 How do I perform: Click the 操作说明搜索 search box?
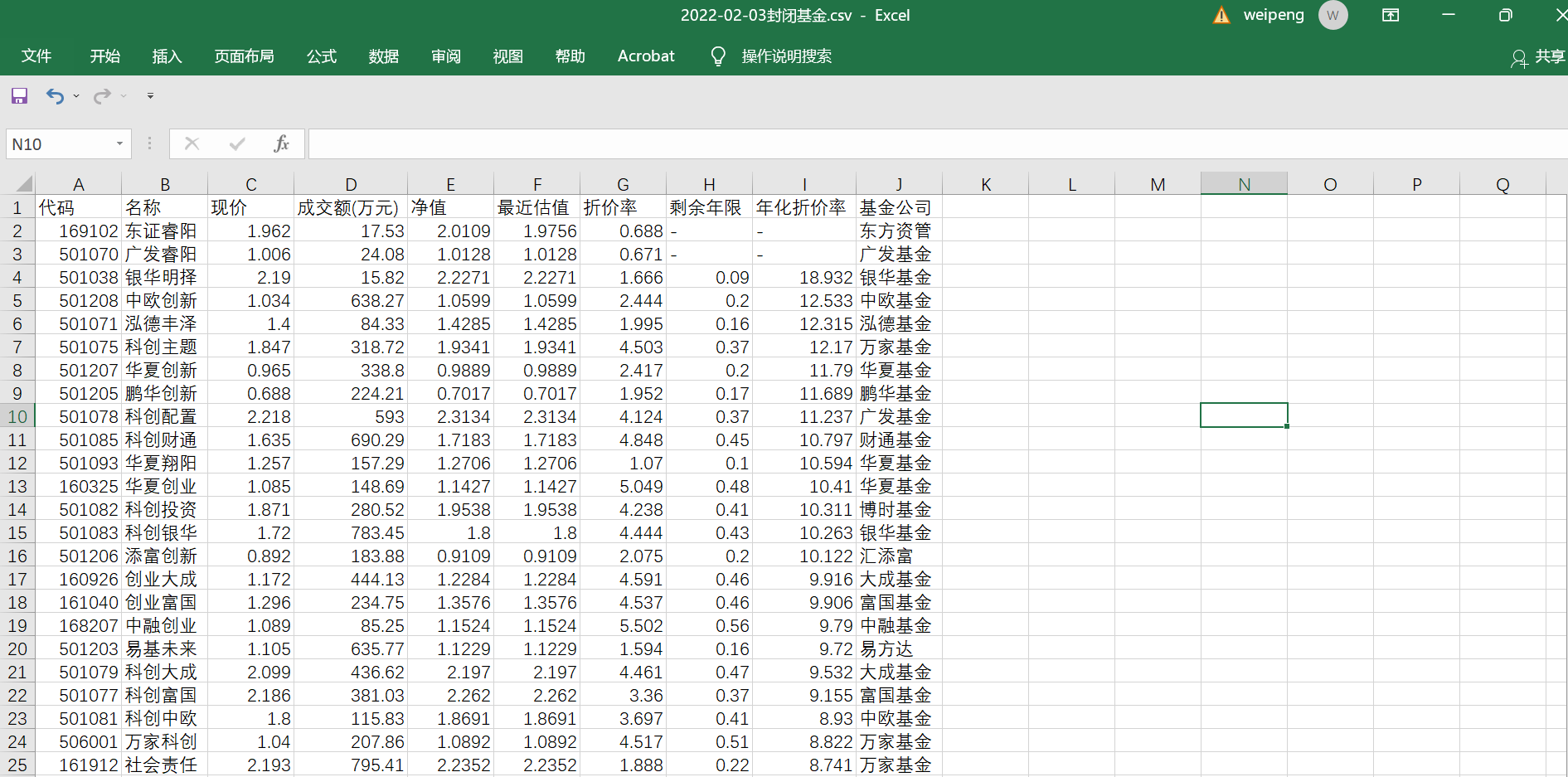(786, 56)
